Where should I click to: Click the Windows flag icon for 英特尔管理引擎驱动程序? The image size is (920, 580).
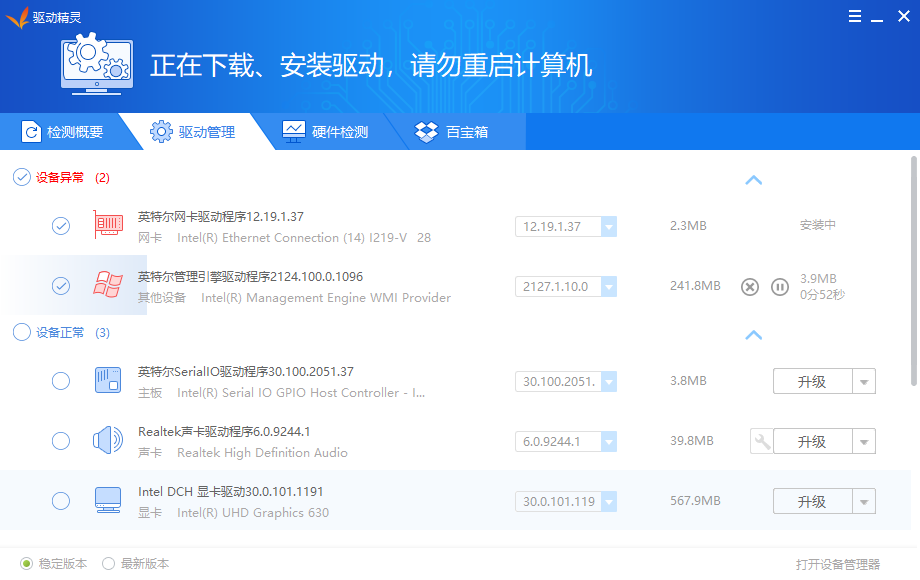coord(108,285)
